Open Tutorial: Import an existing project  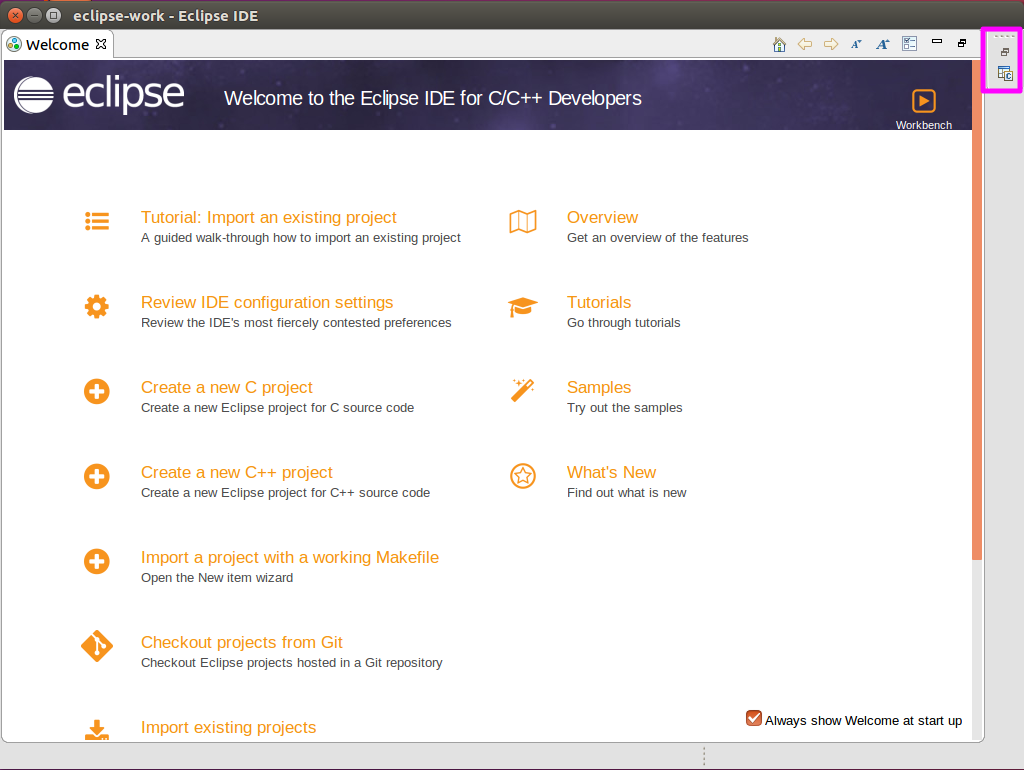[x=268, y=217]
